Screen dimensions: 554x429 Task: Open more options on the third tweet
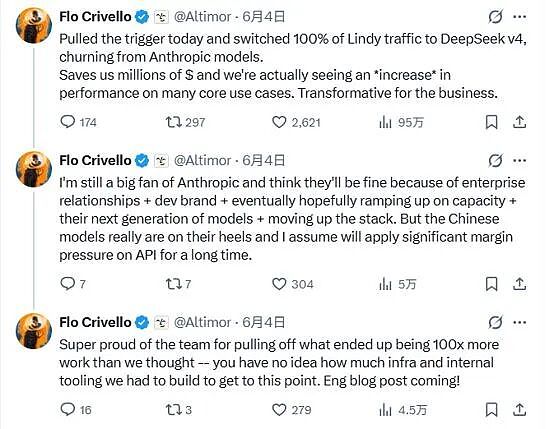(519, 322)
